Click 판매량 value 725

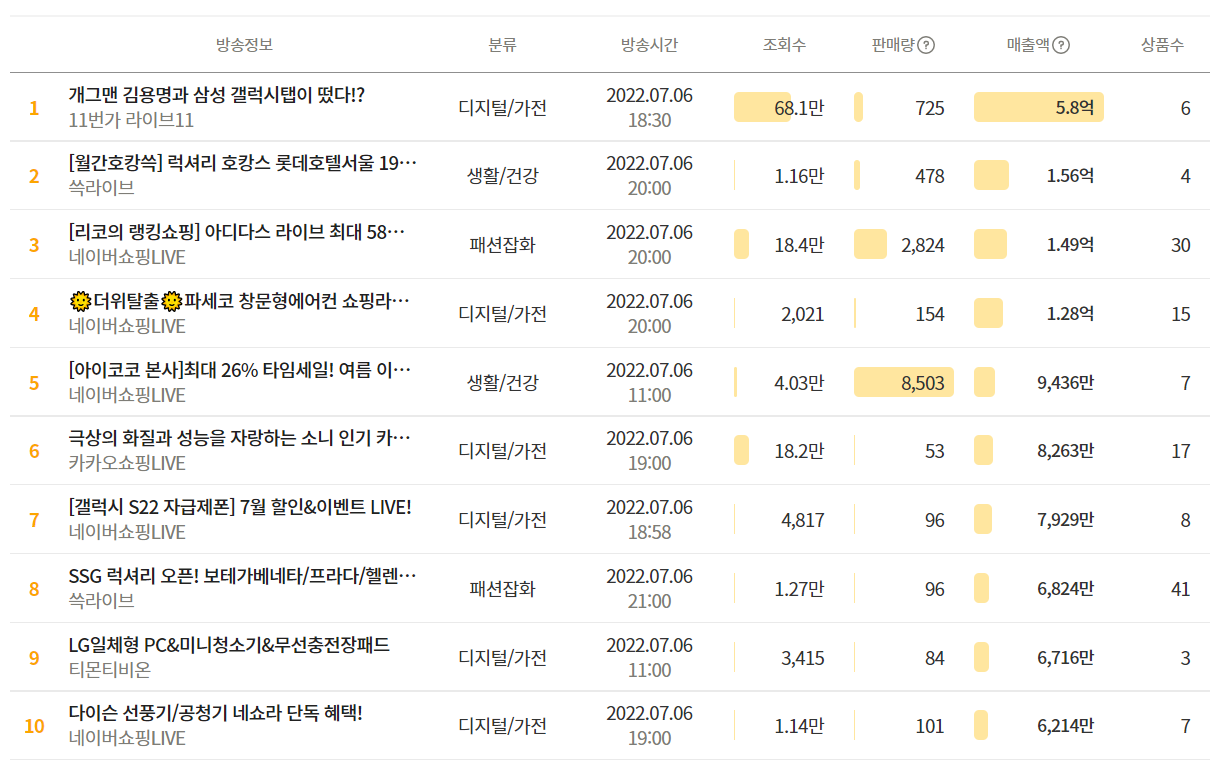click(930, 108)
